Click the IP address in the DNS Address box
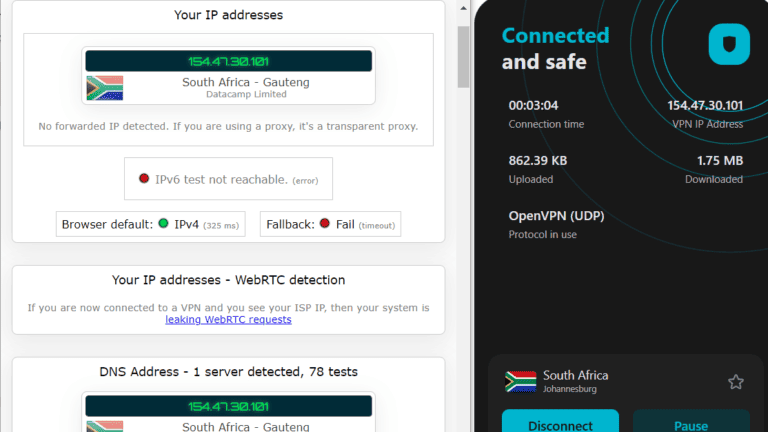Viewport: 768px width, 432px height. coord(228,406)
